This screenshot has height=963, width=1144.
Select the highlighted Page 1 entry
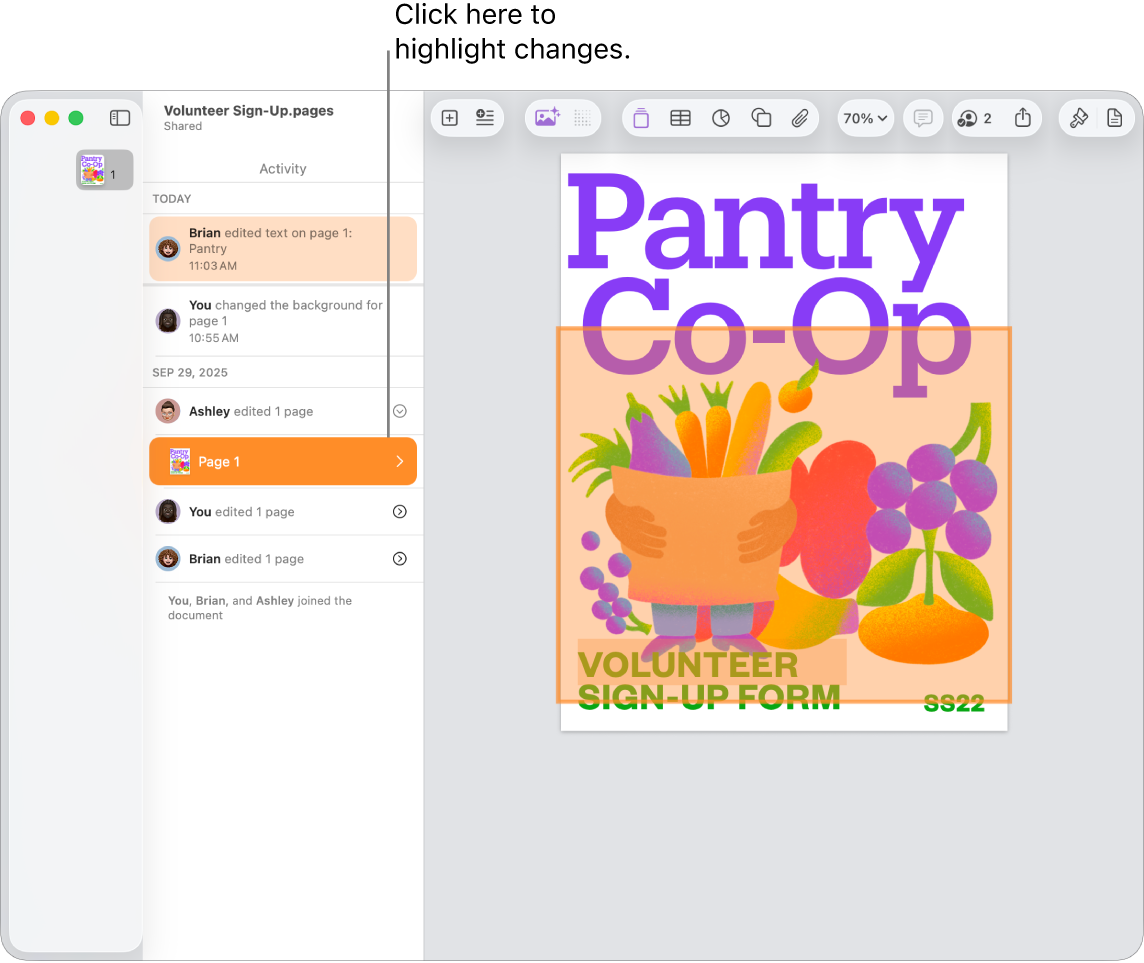[283, 461]
